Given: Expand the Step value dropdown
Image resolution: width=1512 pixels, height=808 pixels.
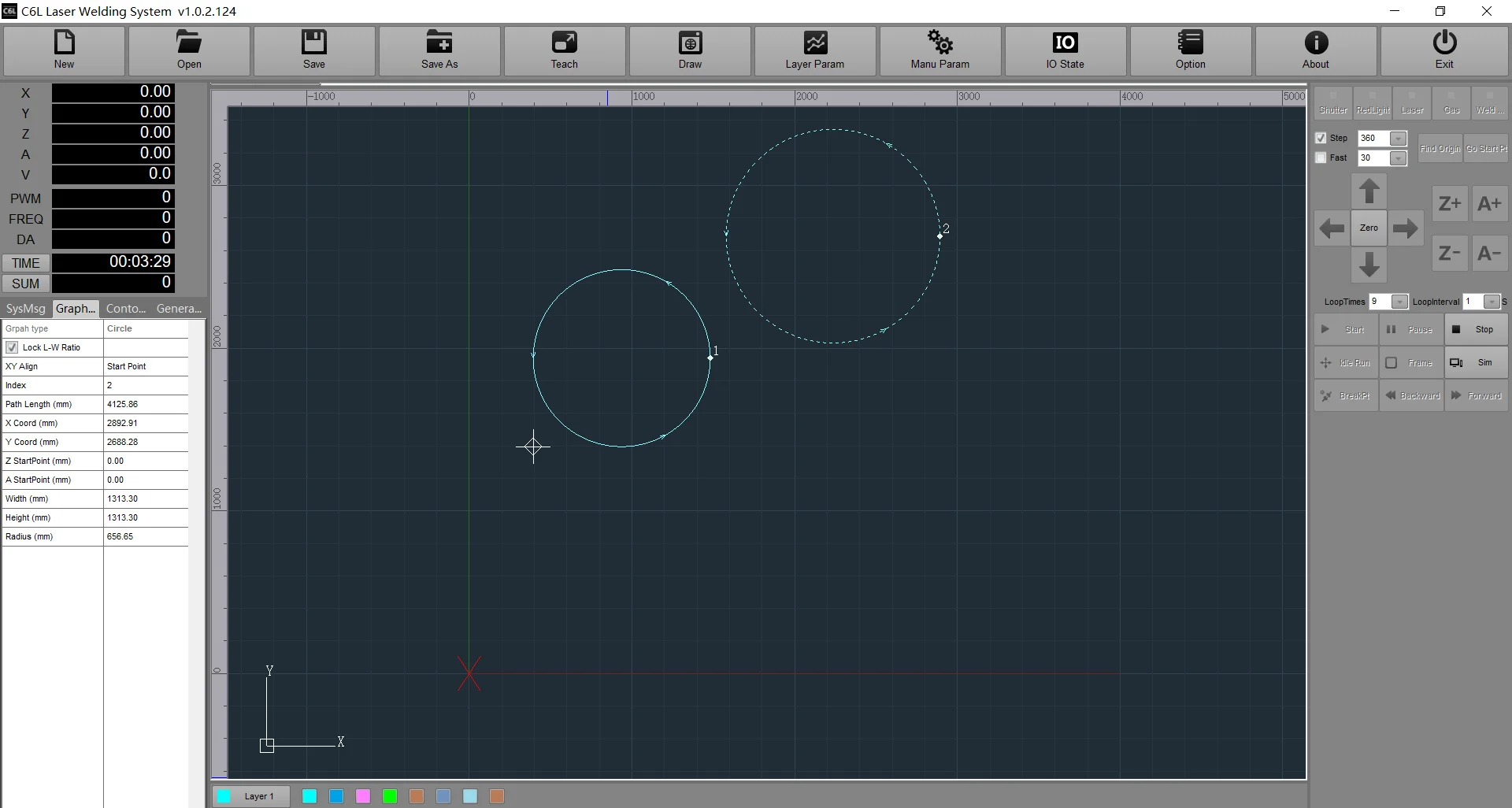Looking at the screenshot, I should click(1398, 139).
